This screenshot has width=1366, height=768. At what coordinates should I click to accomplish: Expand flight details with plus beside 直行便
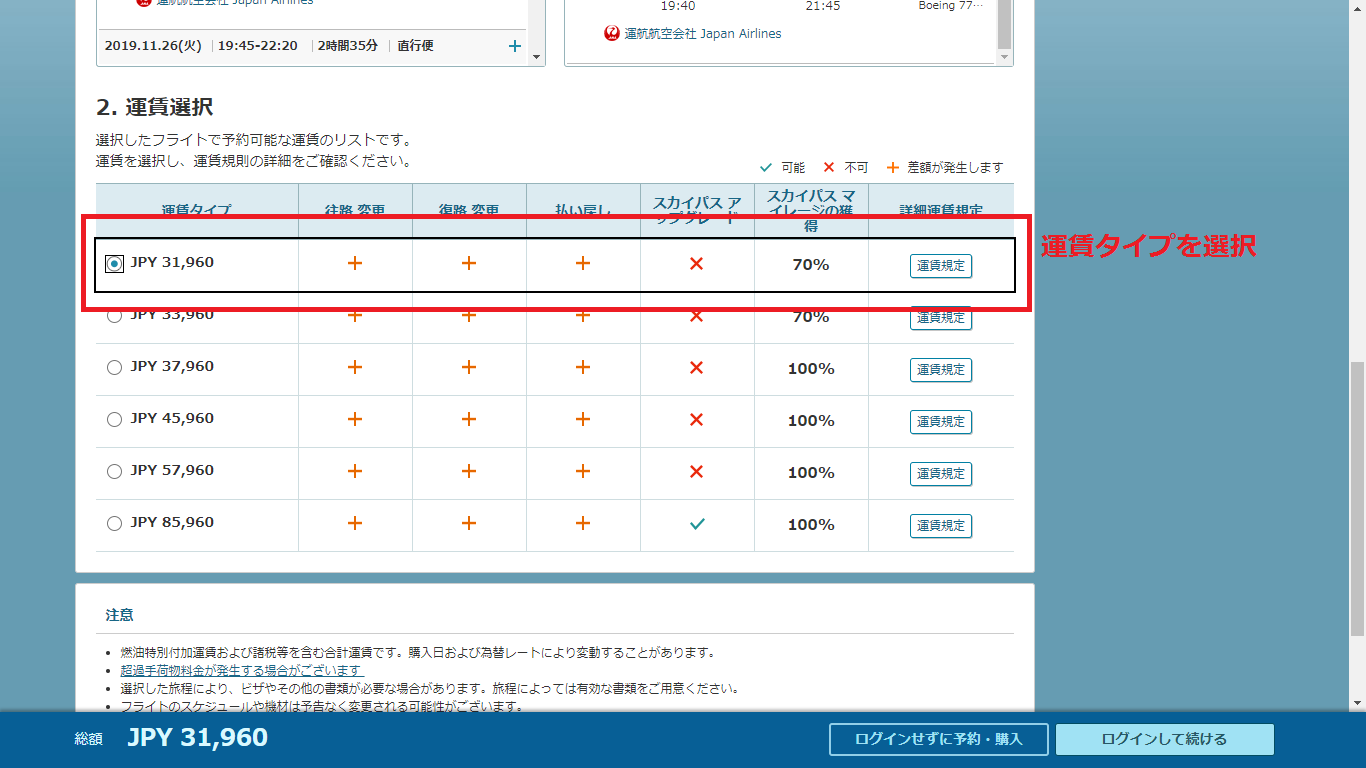515,46
